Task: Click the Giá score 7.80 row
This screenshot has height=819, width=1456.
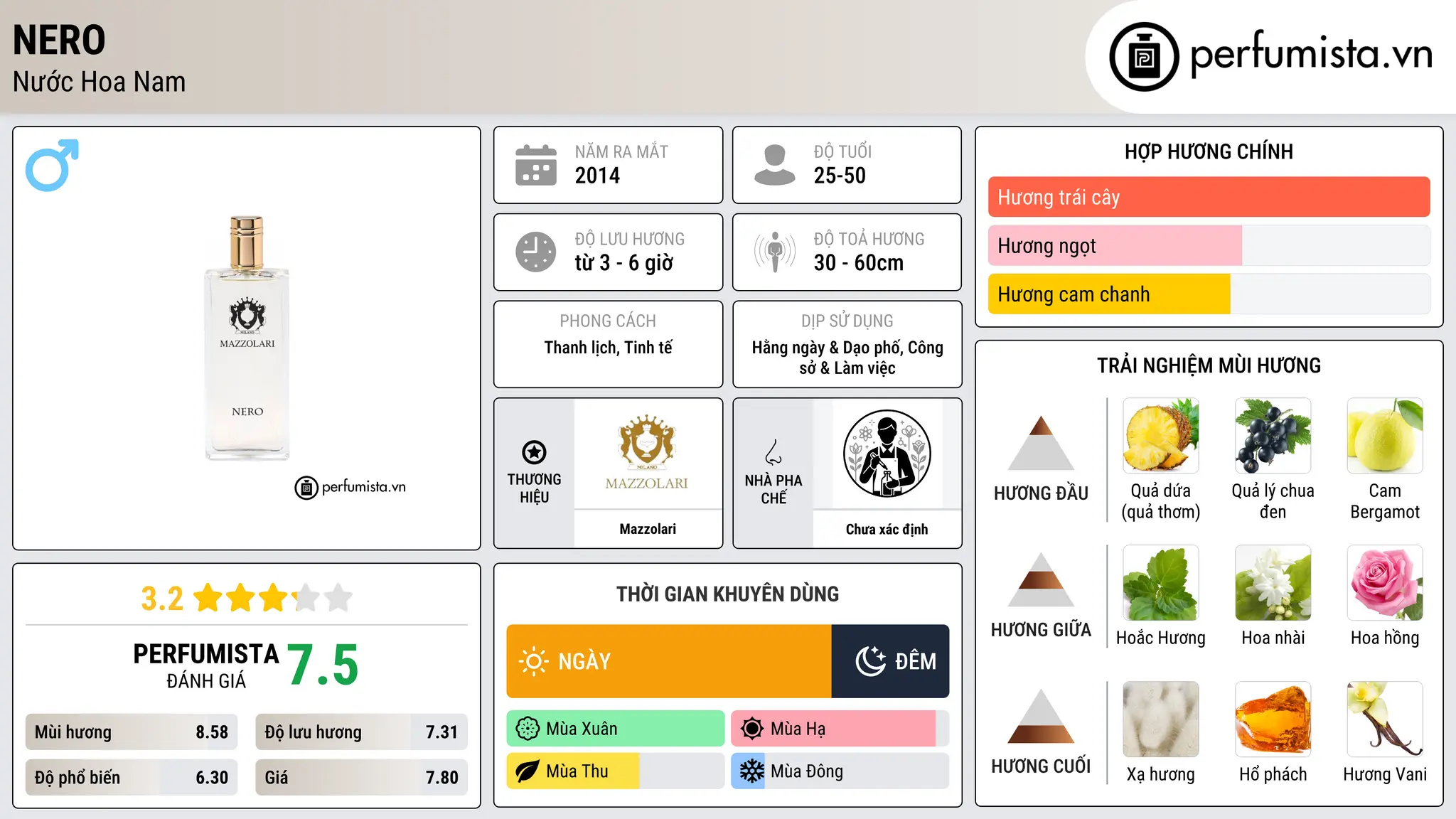Action: coord(361,778)
